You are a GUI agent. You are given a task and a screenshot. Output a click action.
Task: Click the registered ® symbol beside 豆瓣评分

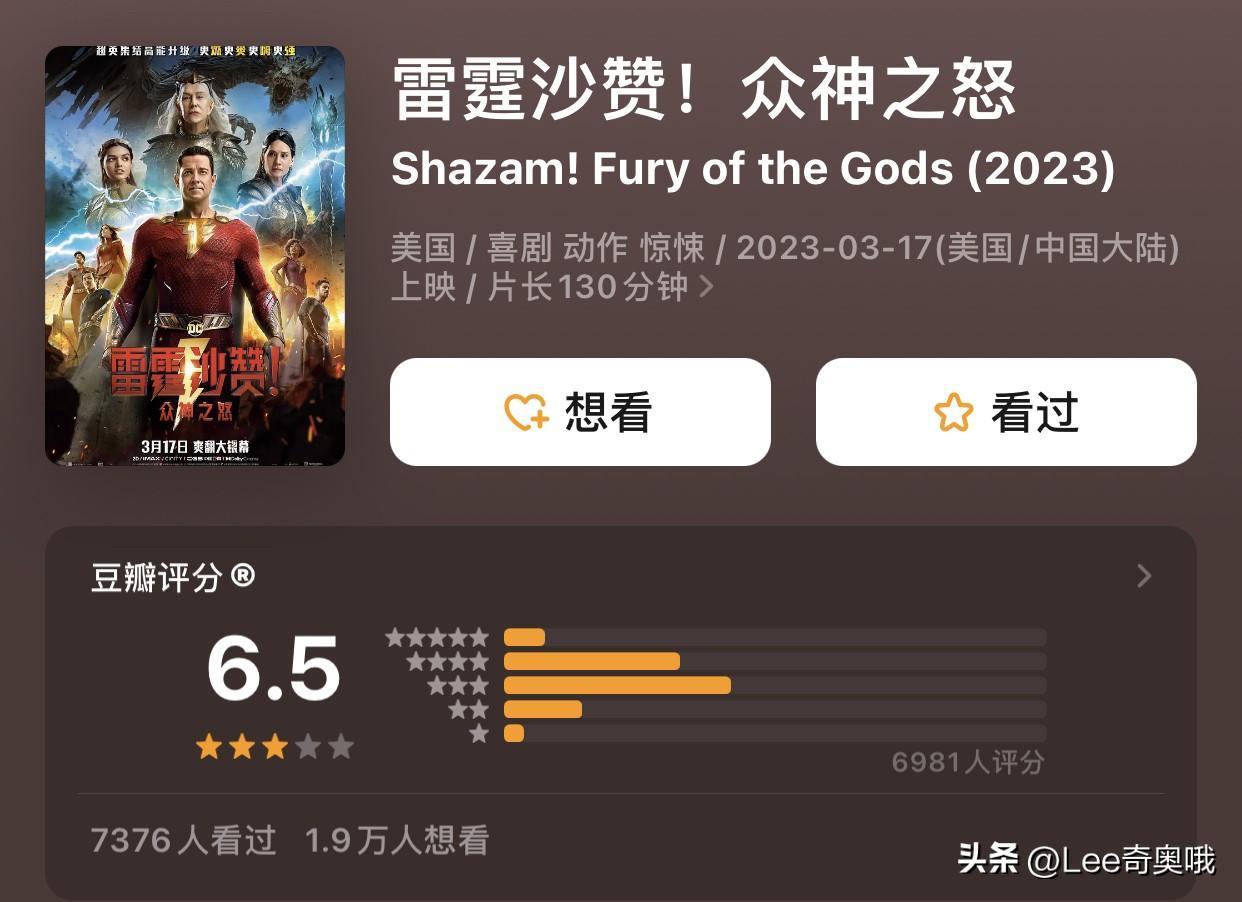click(x=243, y=575)
